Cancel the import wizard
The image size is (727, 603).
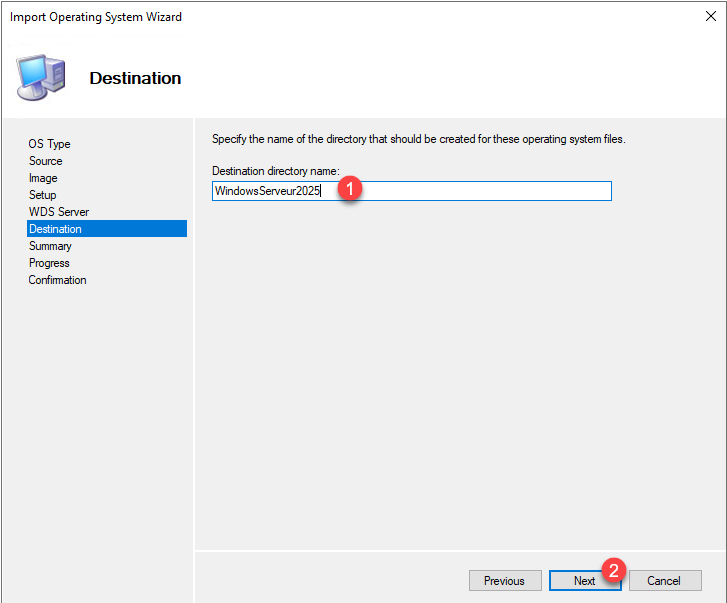click(x=664, y=581)
